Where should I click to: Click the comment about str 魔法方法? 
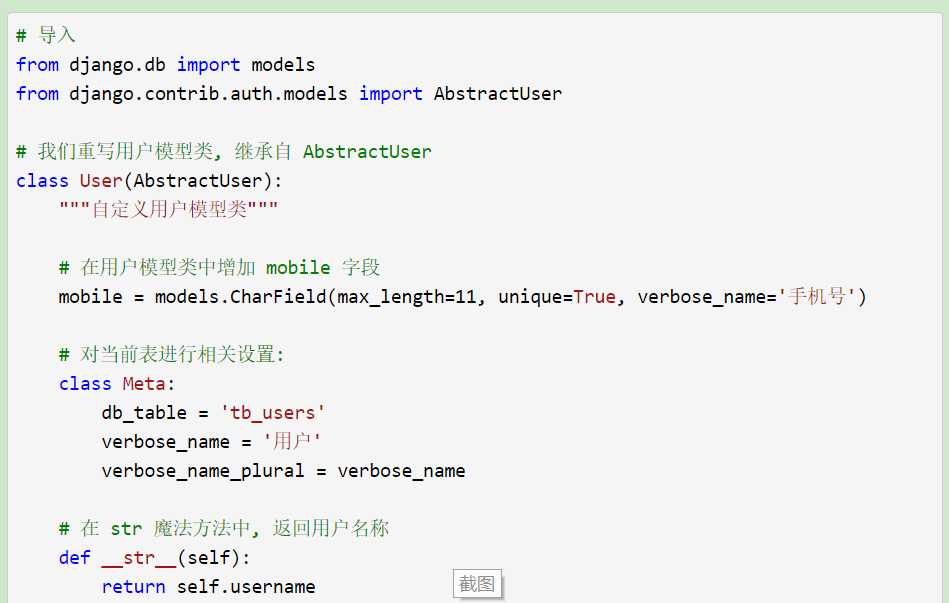click(224, 529)
